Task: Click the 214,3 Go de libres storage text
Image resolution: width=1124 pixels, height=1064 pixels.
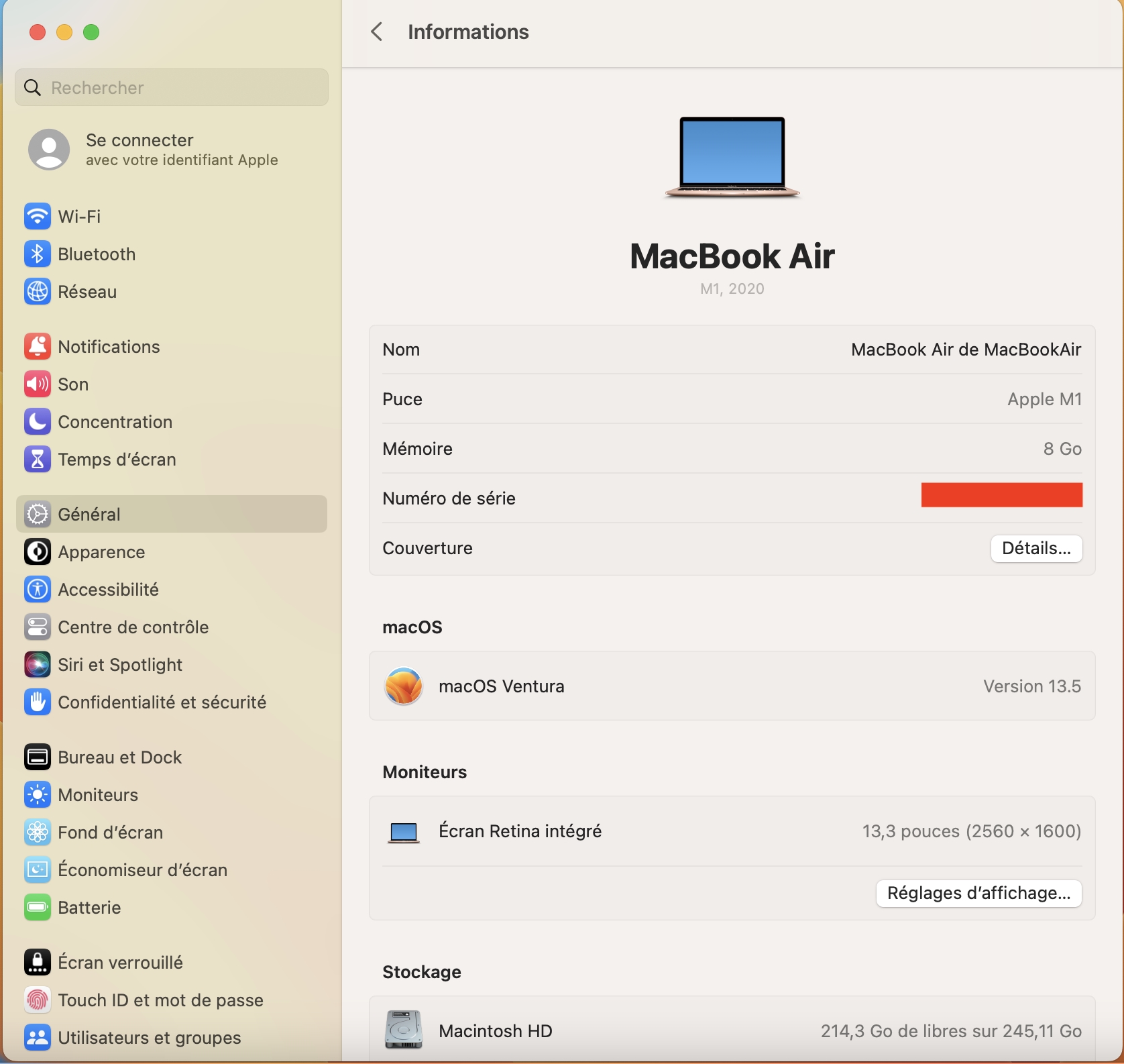Action: 951,1031
